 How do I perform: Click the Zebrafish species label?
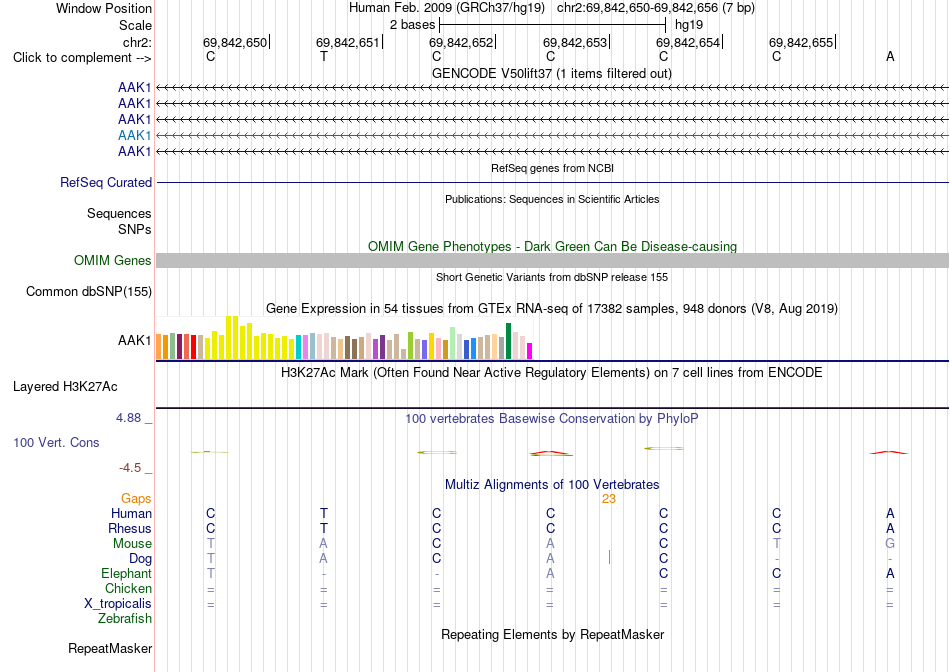click(x=125, y=619)
